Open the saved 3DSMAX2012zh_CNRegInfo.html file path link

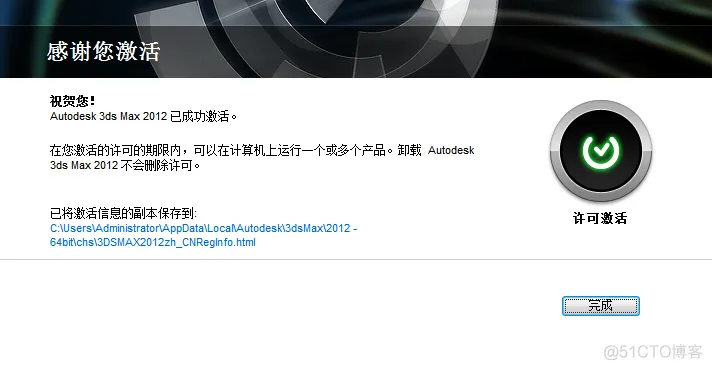point(203,235)
